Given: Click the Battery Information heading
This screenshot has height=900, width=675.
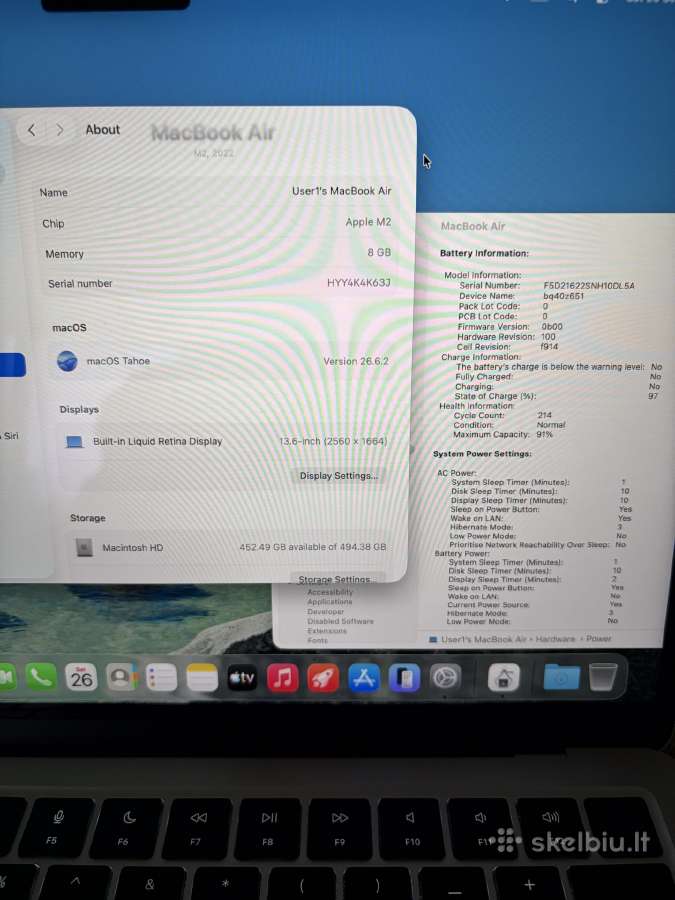Looking at the screenshot, I should 484,253.
